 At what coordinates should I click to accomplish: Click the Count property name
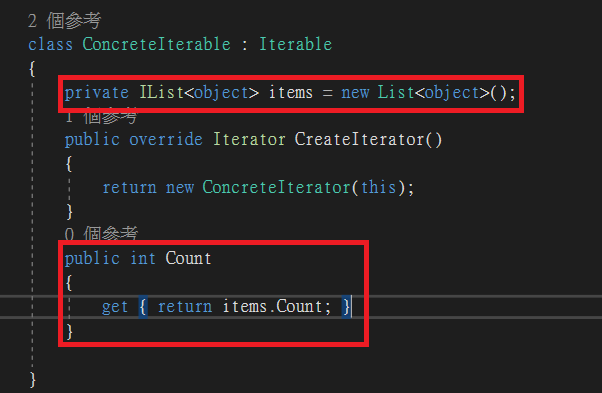188,258
